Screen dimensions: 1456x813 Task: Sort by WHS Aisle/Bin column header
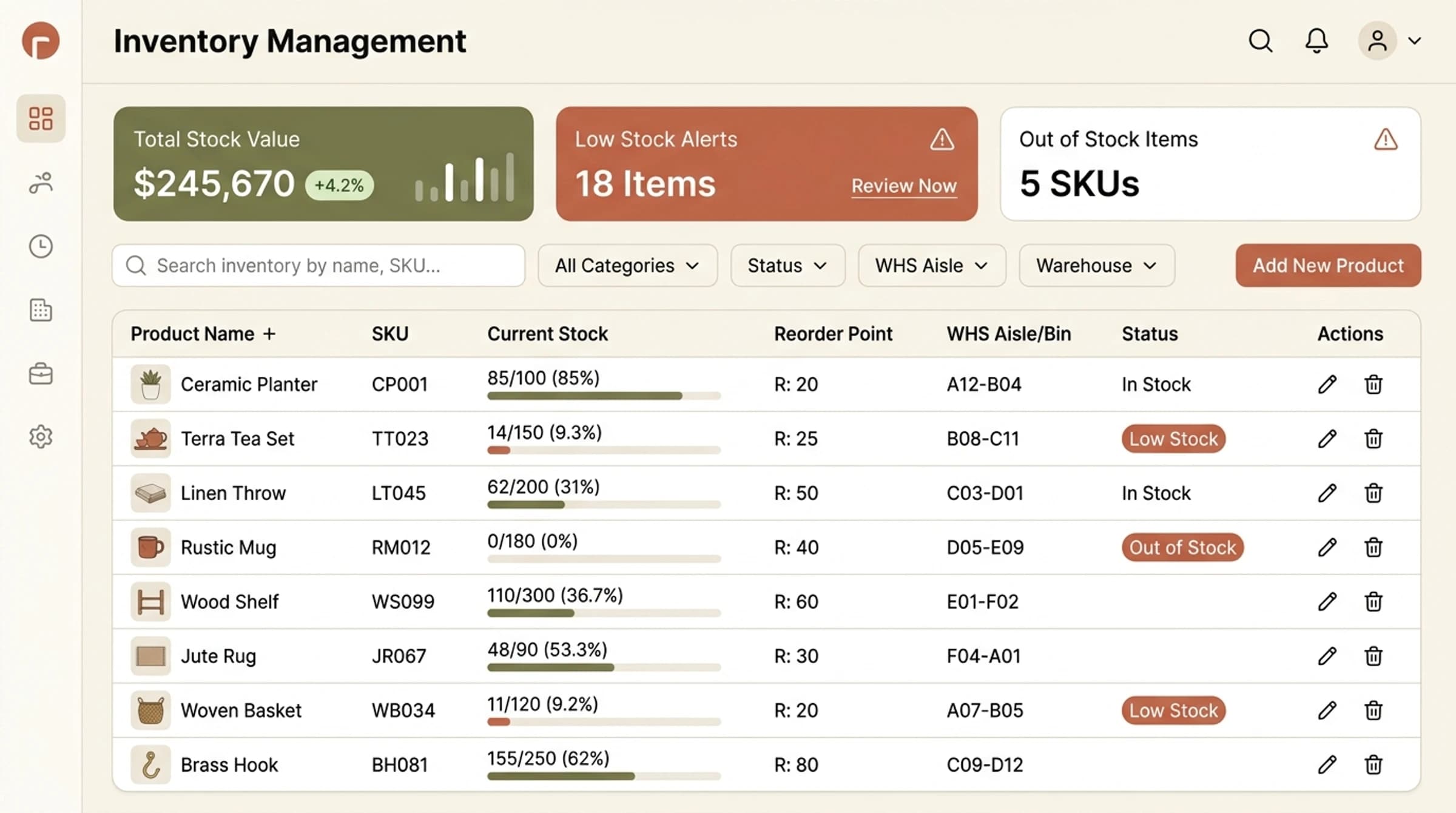coord(1009,334)
